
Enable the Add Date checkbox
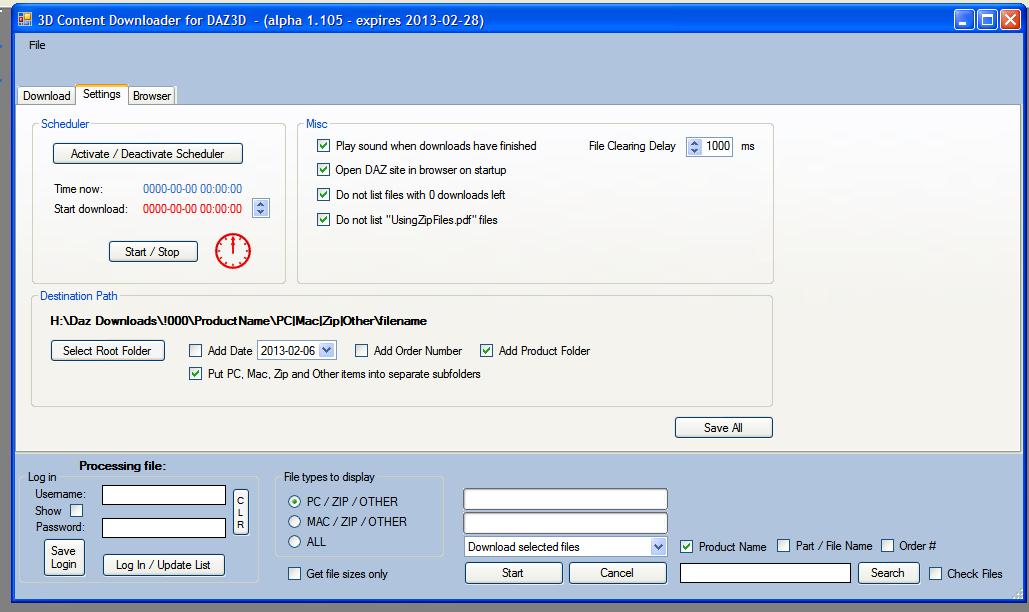pyautogui.click(x=195, y=351)
